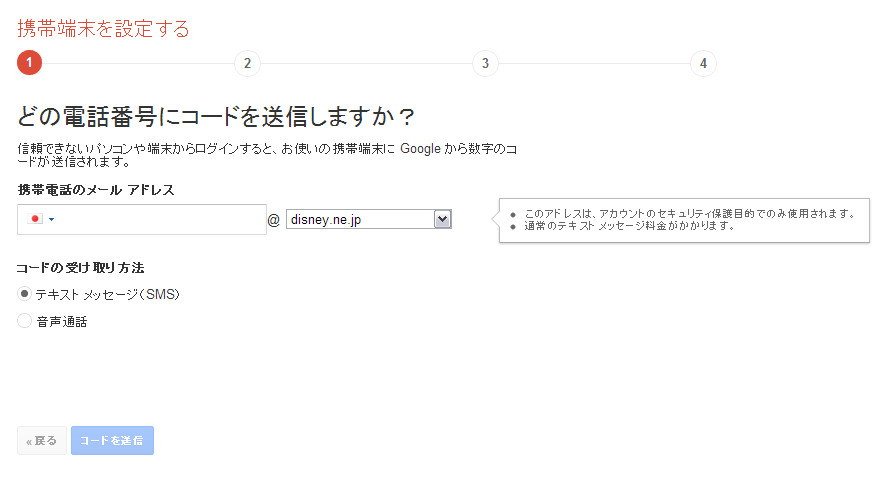Viewport: 874px width, 485px height.
Task: Click the 携帯端末を設定する page title
Action: coord(103,28)
